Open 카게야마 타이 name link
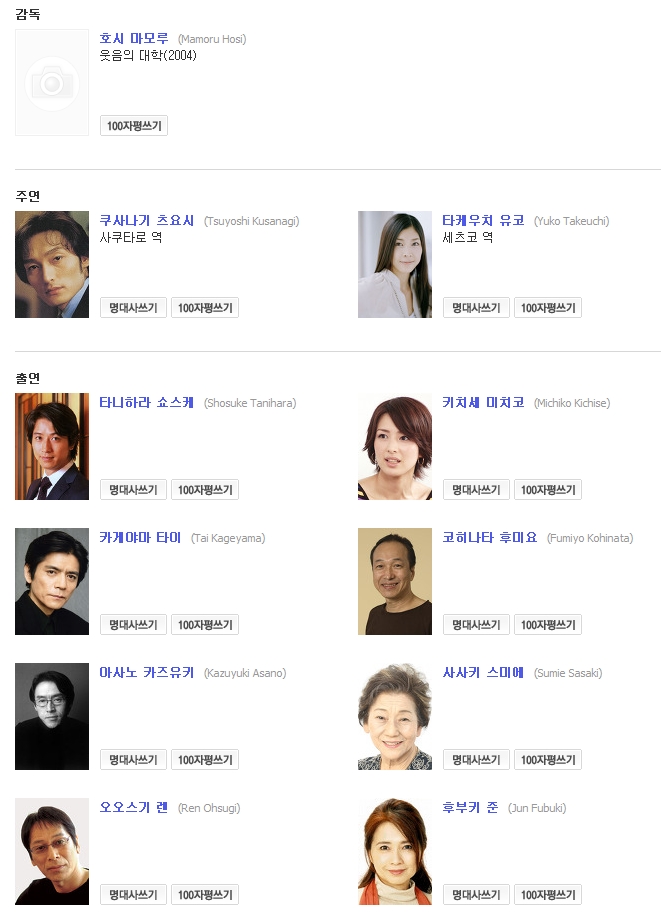Image resolution: width=661 pixels, height=921 pixels. click(x=140, y=538)
